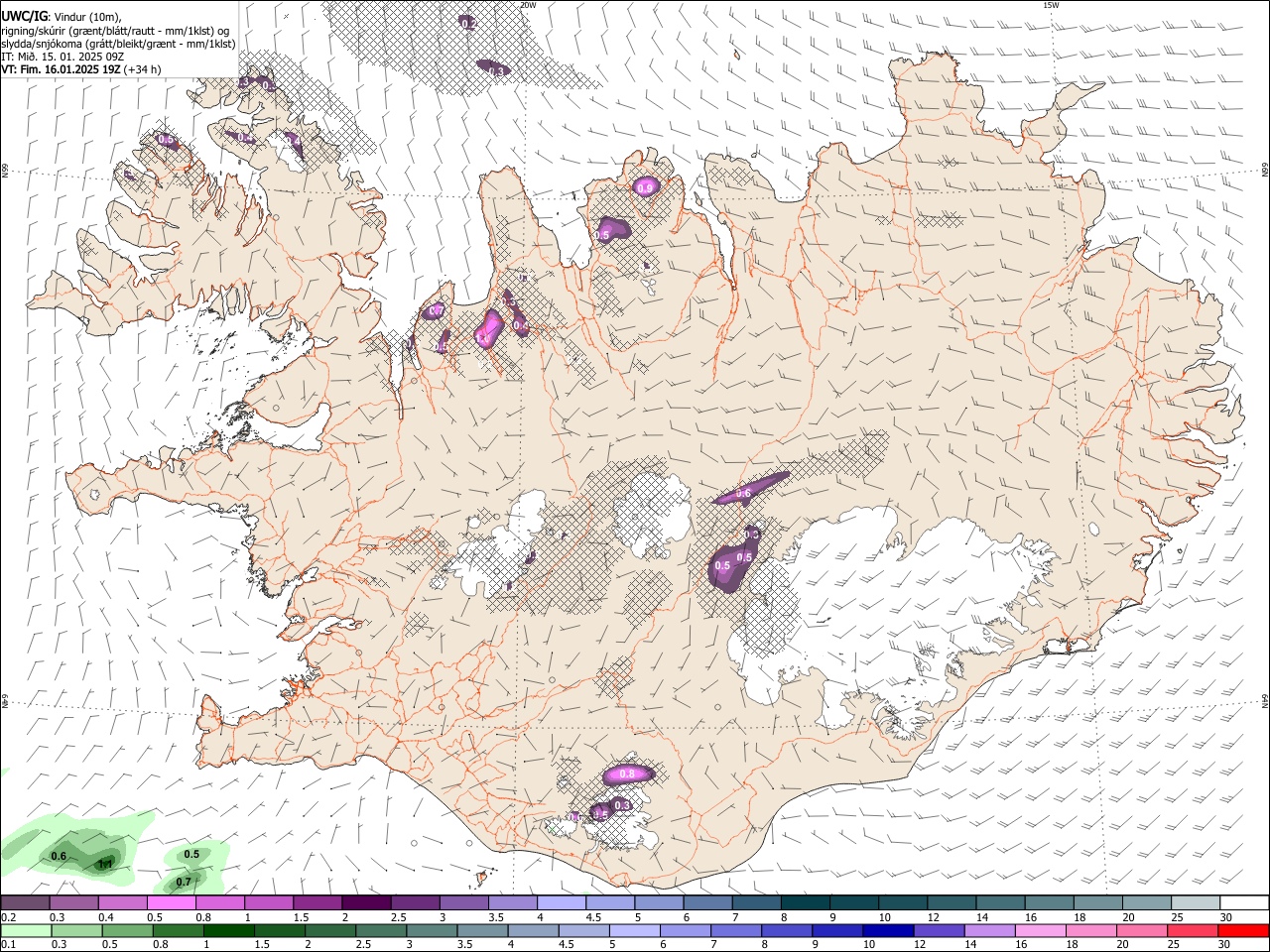This screenshot has width=1270, height=952.
Task: Click the 'rigning/skúrir' legend description line
Action: pos(114,30)
